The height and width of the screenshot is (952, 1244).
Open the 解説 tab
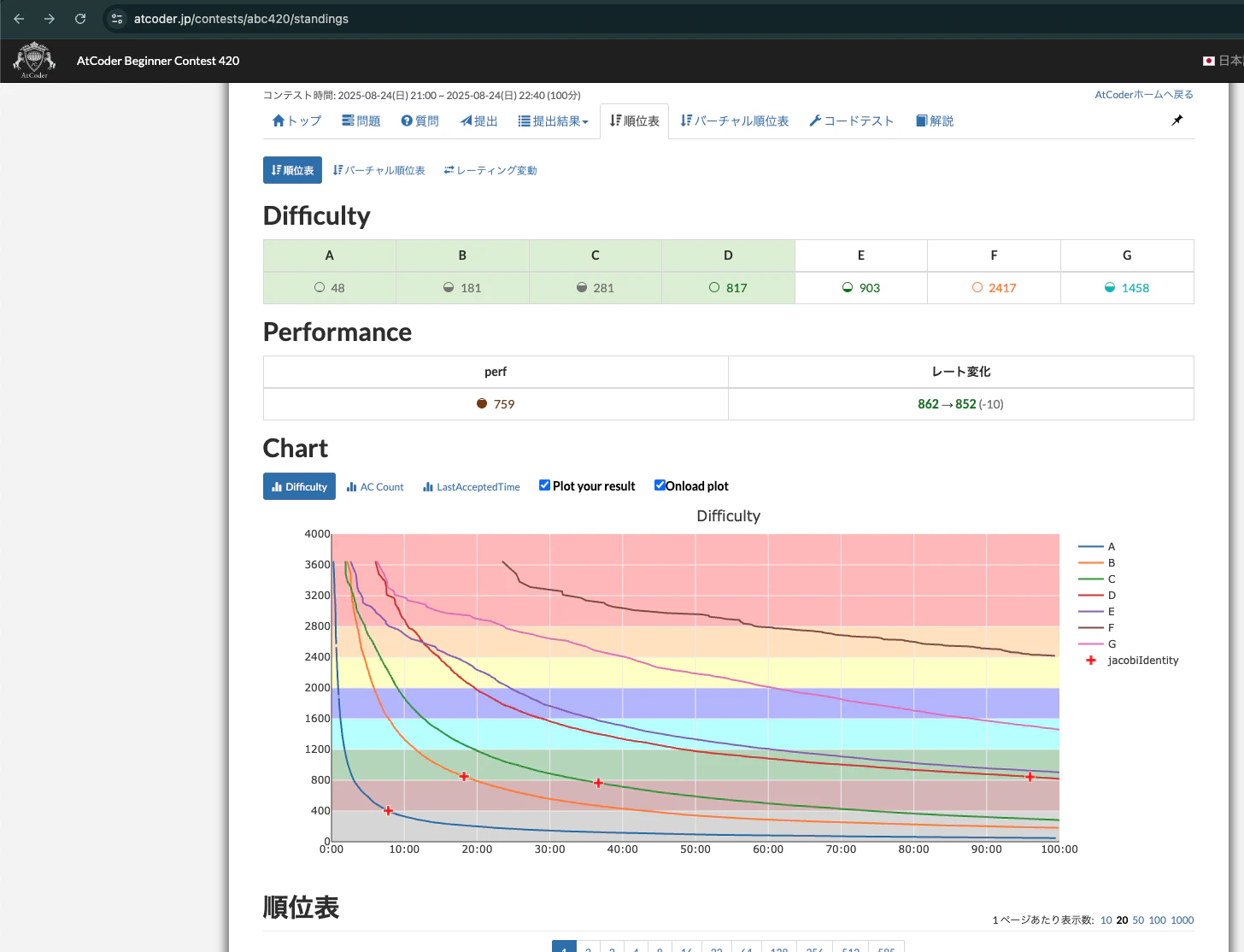935,121
